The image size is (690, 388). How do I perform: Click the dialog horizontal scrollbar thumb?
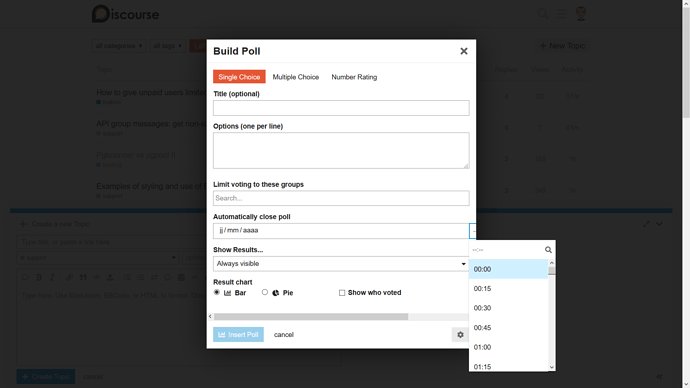(311, 316)
